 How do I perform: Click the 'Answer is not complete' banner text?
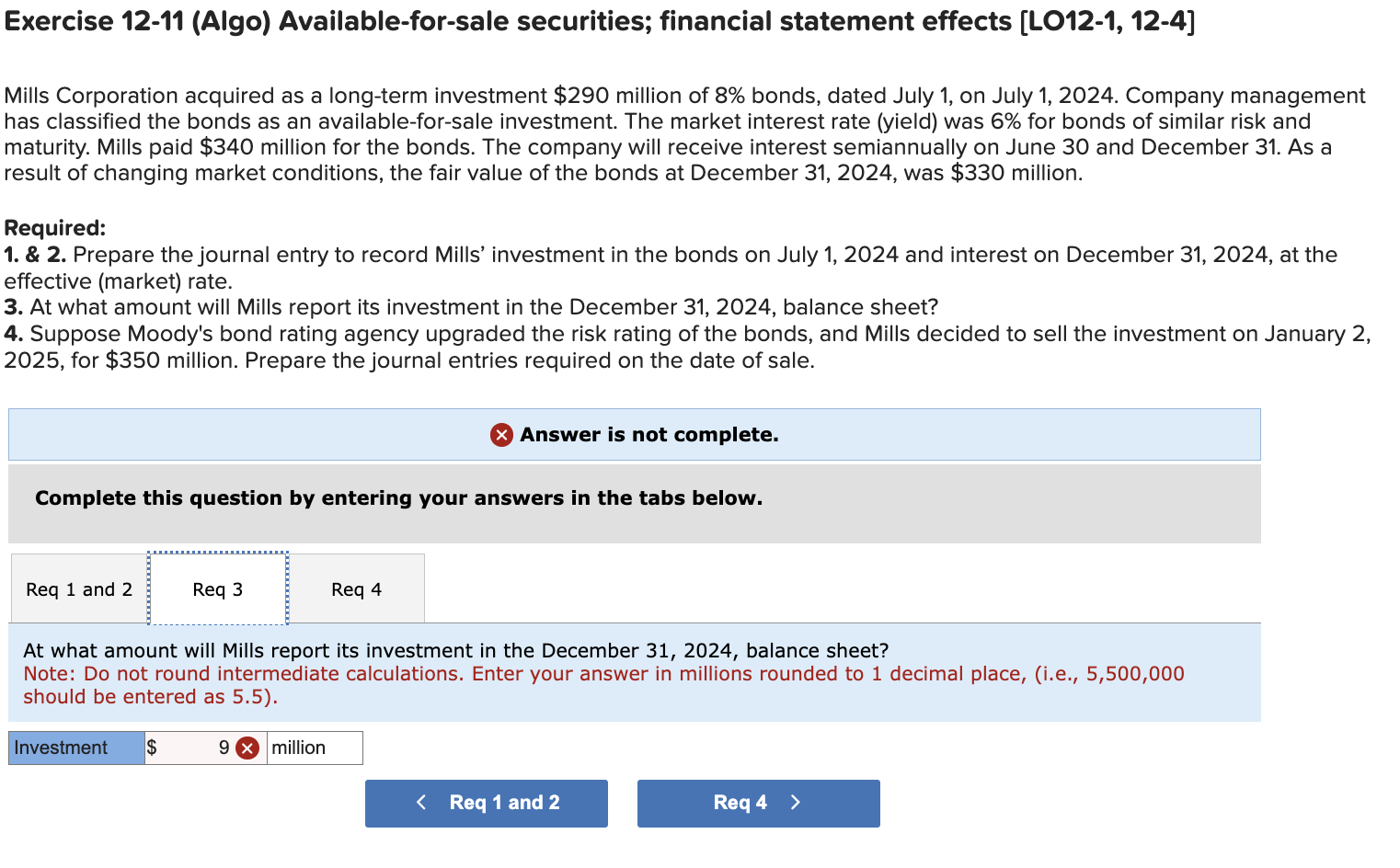pos(648,434)
